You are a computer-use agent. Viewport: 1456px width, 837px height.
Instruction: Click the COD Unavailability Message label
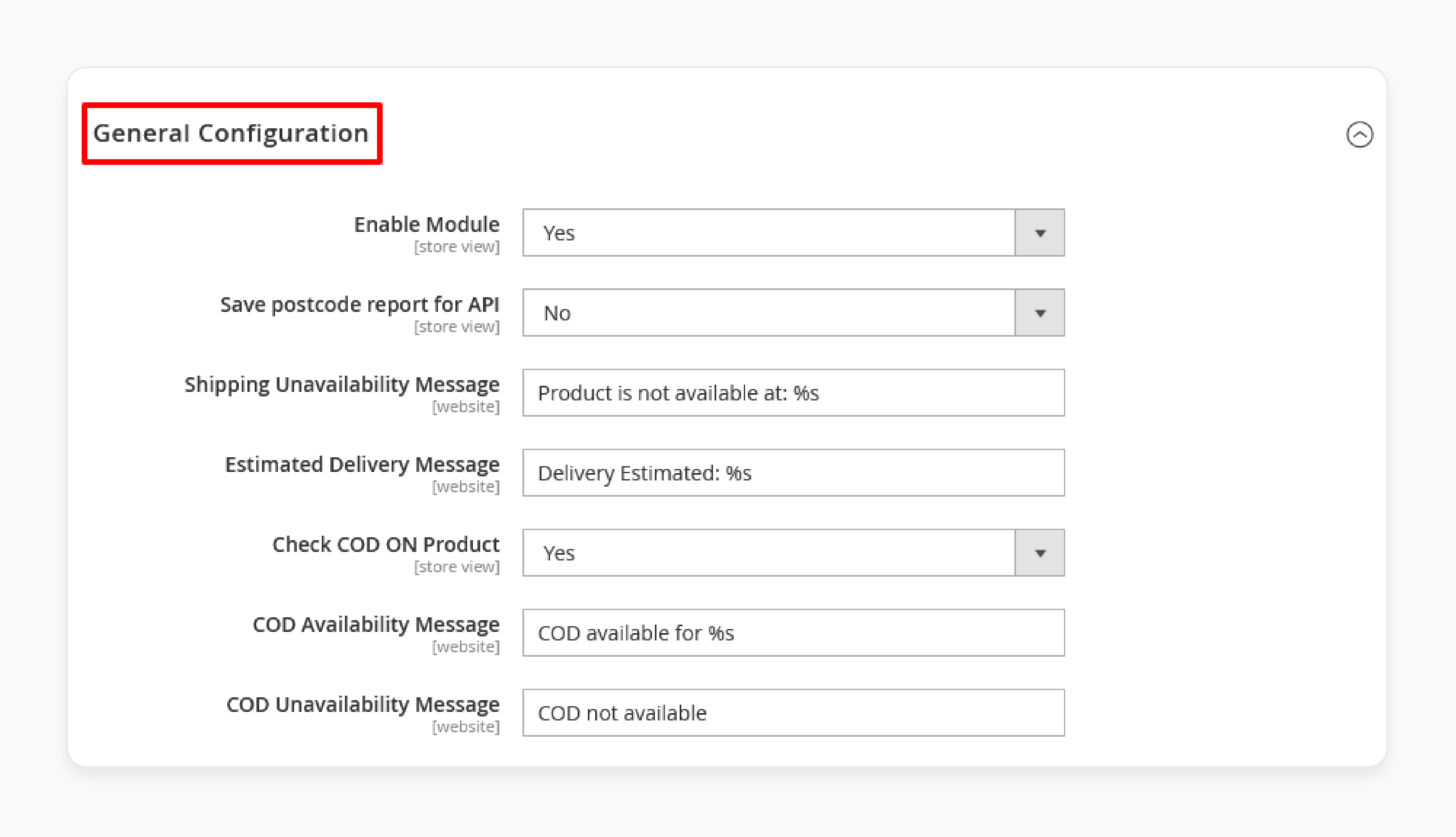pyautogui.click(x=363, y=705)
